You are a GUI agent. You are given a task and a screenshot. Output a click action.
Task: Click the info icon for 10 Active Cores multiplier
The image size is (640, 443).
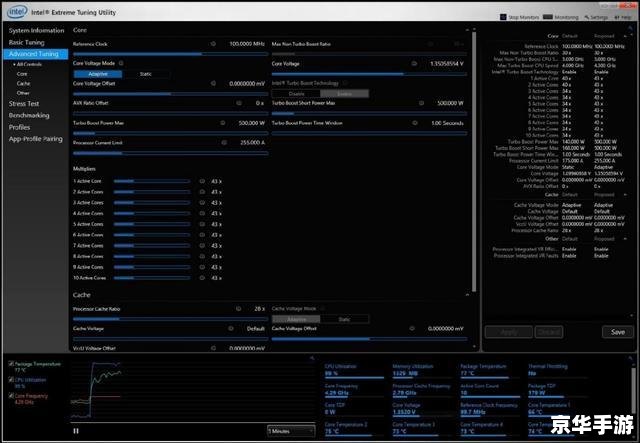coord(202,278)
